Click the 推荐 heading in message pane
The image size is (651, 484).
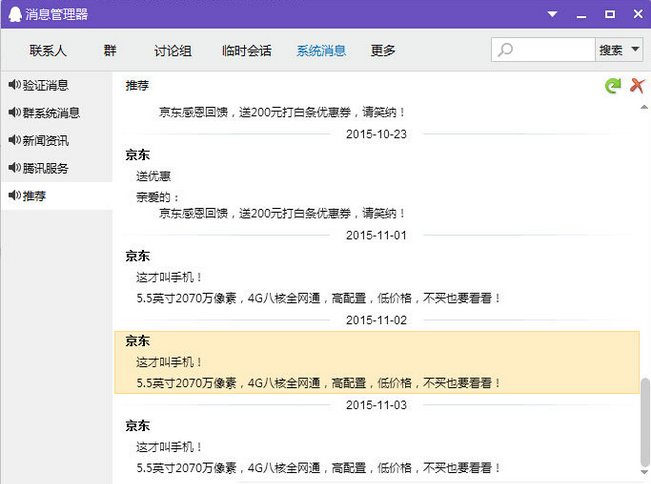pos(137,86)
